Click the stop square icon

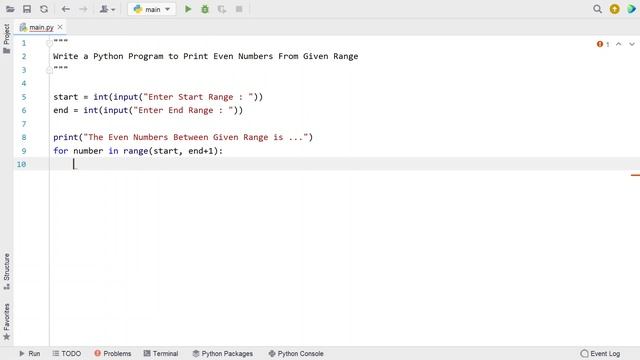[239, 9]
